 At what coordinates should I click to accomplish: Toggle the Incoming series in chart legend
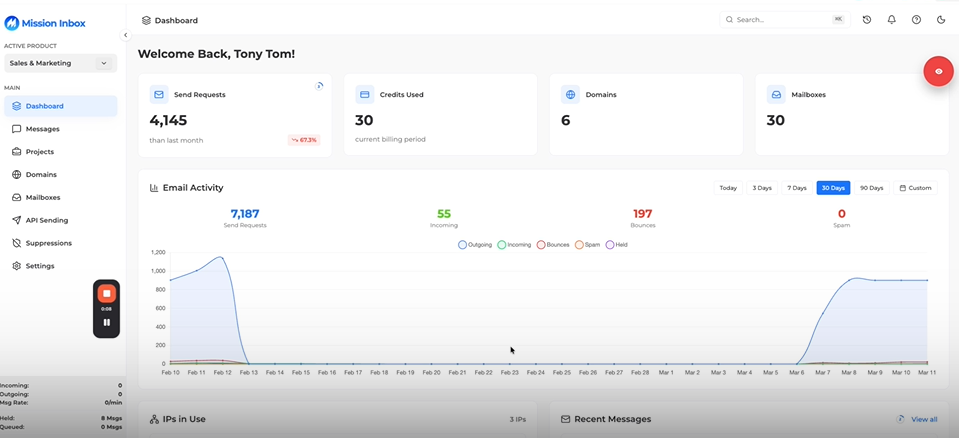coord(514,245)
